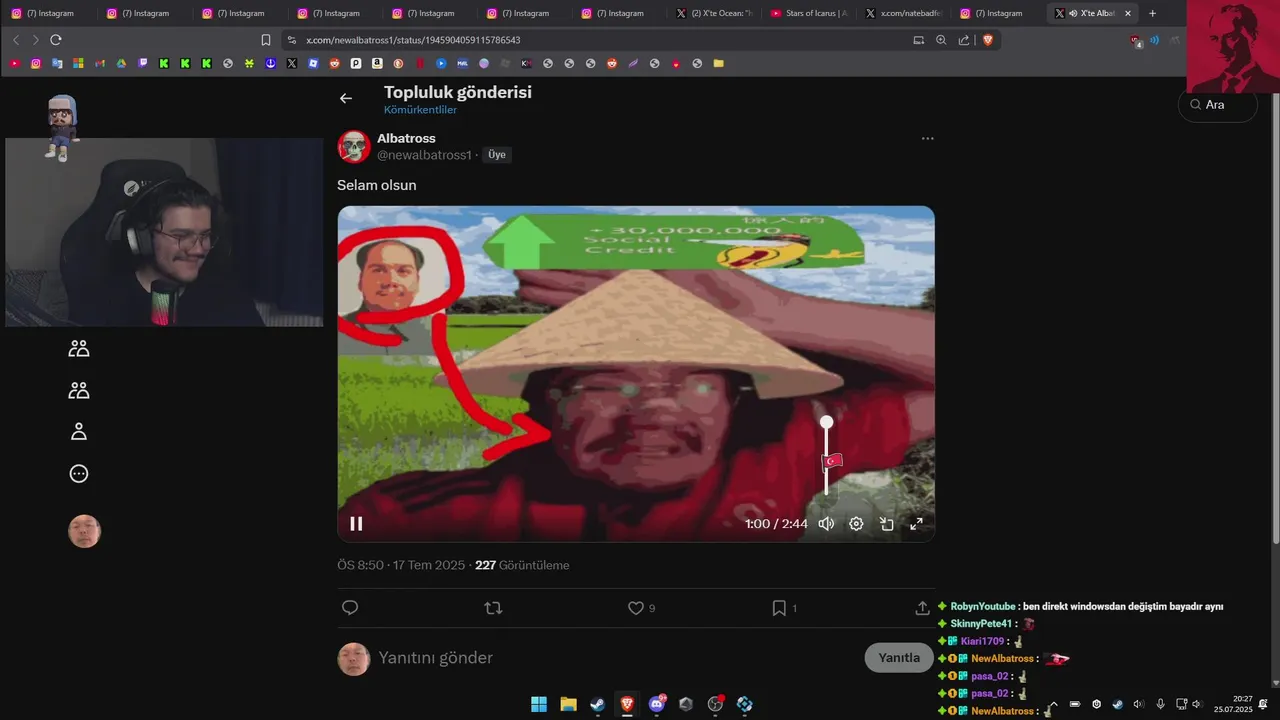Open video in picture-in-picture mode
Viewport: 1280px width, 720px height.
click(x=886, y=524)
